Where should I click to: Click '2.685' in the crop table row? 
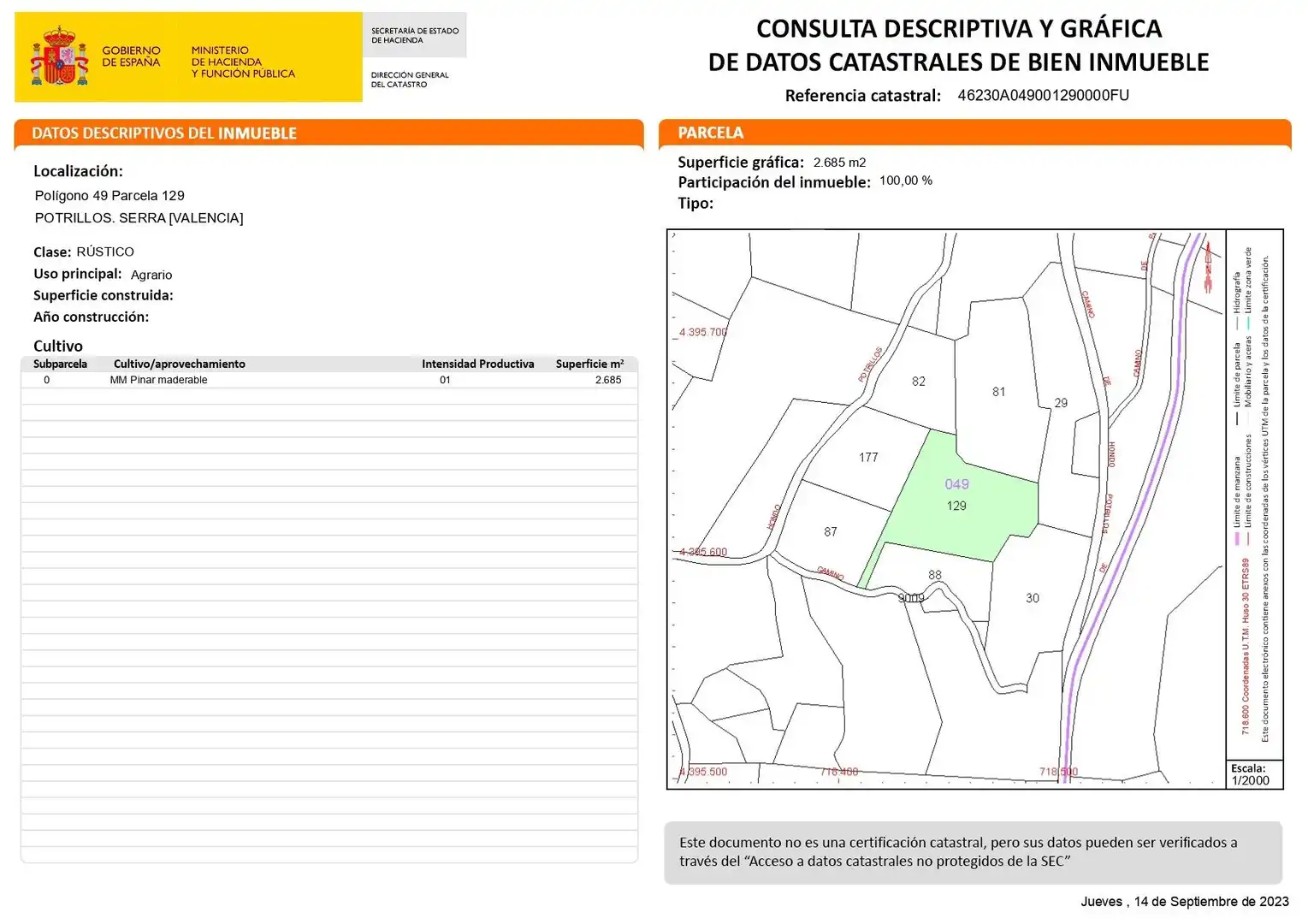pos(608,380)
